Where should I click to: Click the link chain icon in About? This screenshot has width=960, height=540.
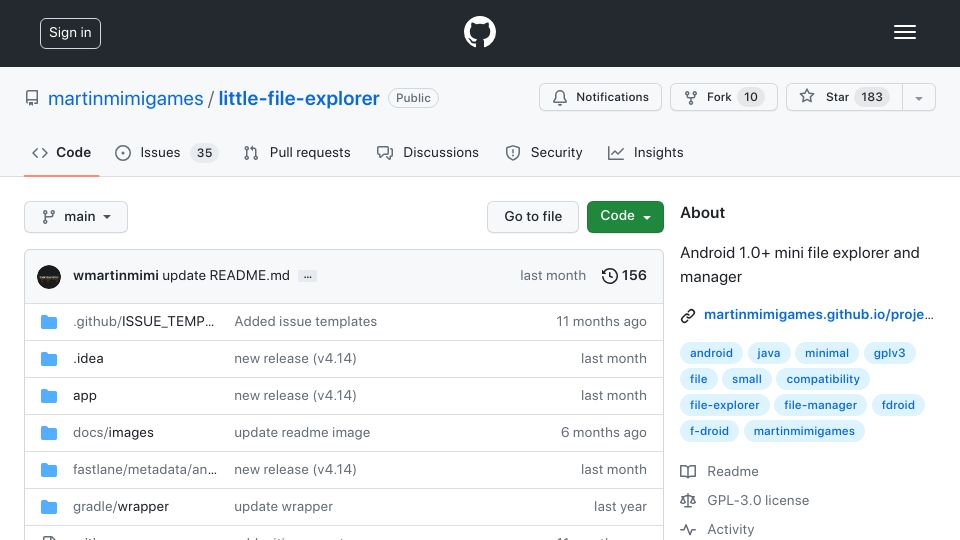[688, 315]
